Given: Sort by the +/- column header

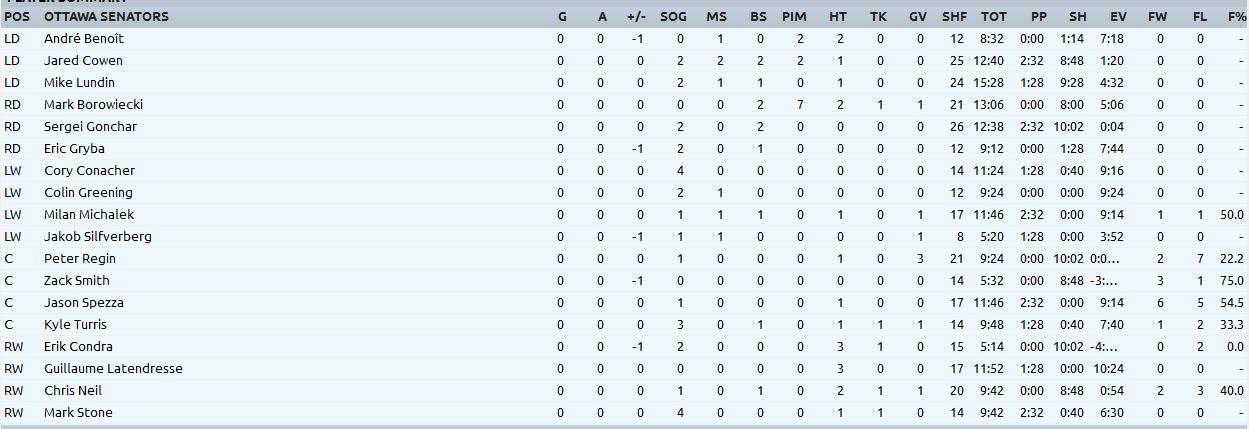Looking at the screenshot, I should [x=636, y=16].
